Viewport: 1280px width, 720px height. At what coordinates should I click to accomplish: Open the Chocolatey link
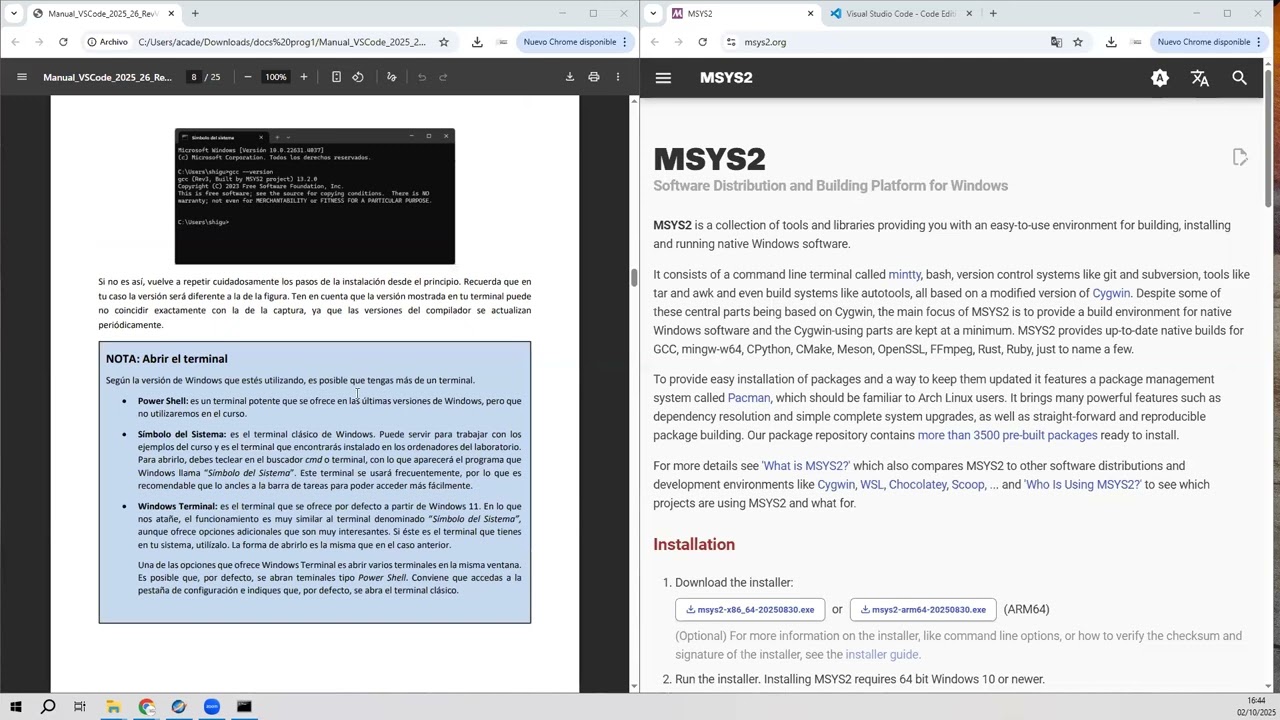tap(918, 485)
